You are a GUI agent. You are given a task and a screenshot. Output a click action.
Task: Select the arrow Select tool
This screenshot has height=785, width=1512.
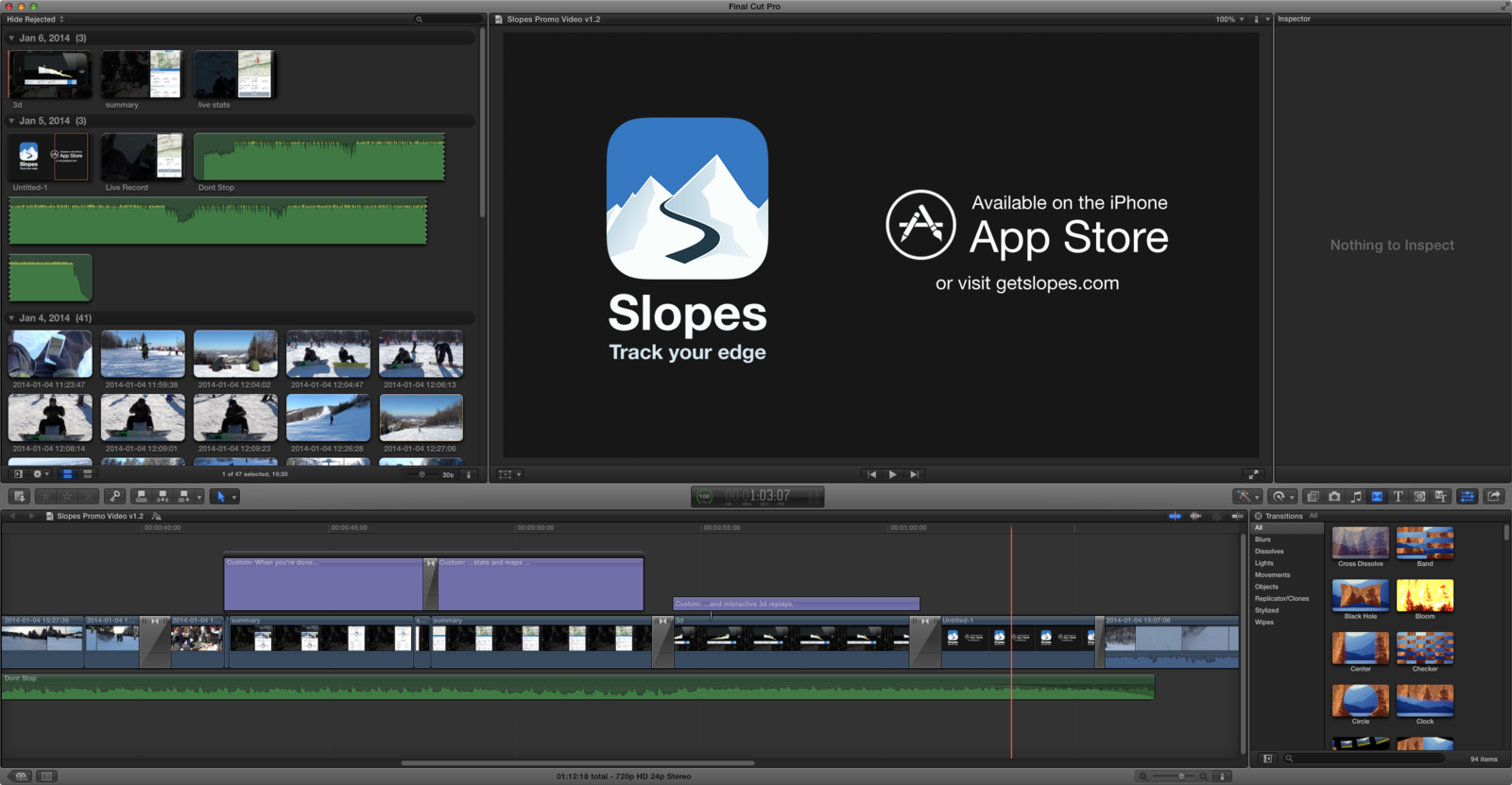[221, 496]
